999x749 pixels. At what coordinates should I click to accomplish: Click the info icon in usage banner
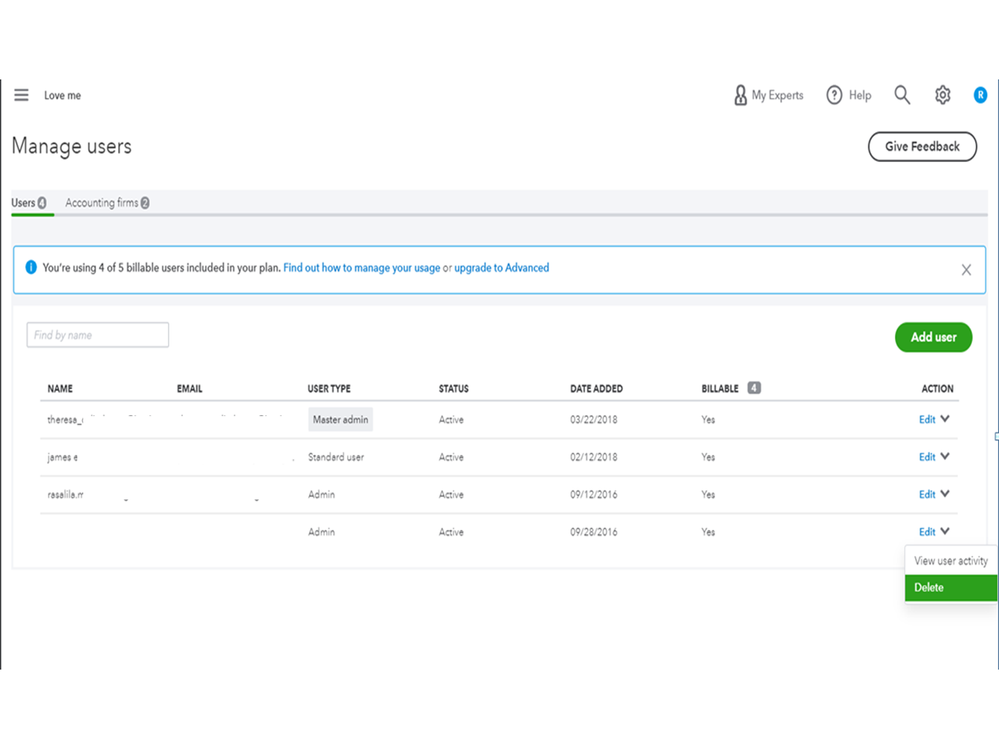pos(31,268)
